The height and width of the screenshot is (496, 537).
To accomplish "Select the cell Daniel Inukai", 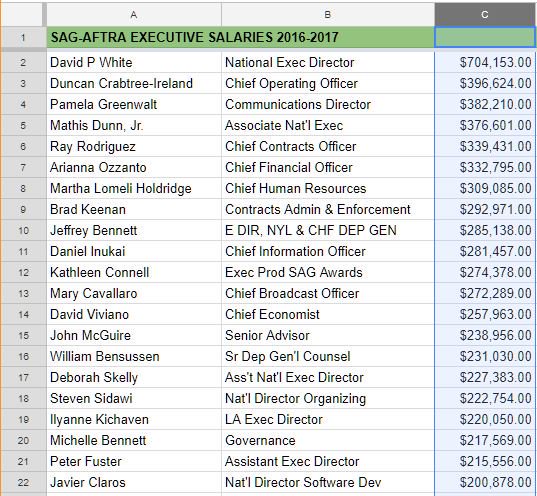I will [134, 251].
